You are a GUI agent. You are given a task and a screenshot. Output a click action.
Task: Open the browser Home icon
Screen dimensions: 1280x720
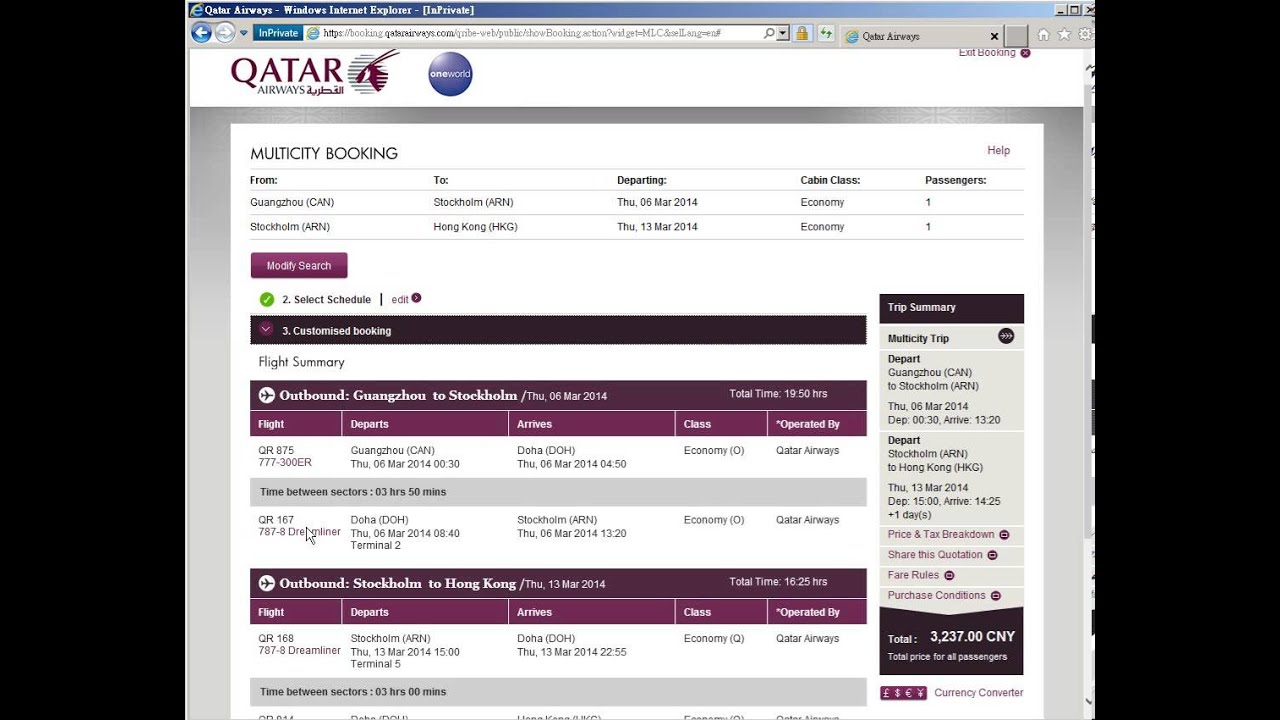(1043, 34)
